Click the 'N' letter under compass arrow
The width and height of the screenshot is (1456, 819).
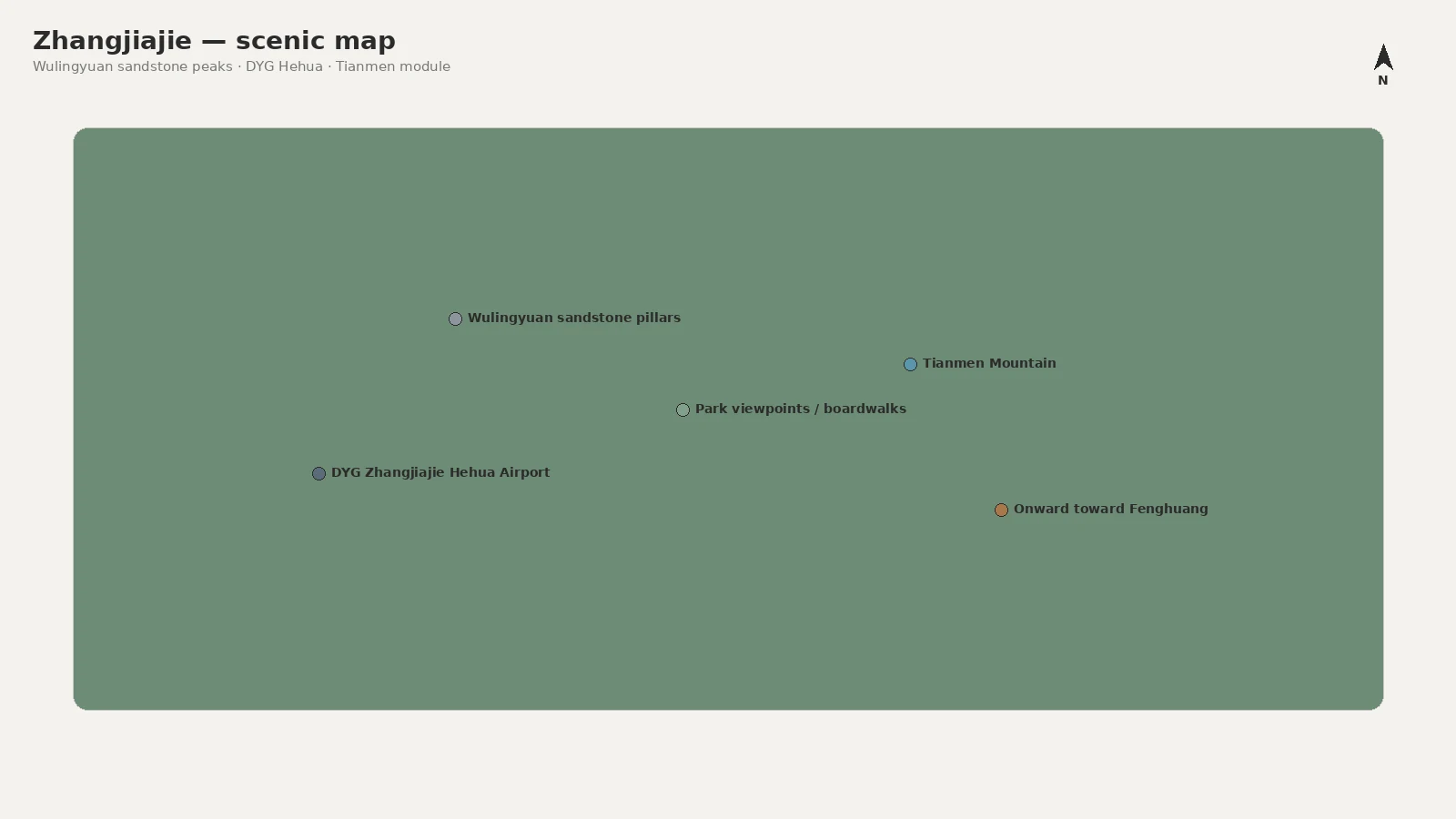(1383, 80)
